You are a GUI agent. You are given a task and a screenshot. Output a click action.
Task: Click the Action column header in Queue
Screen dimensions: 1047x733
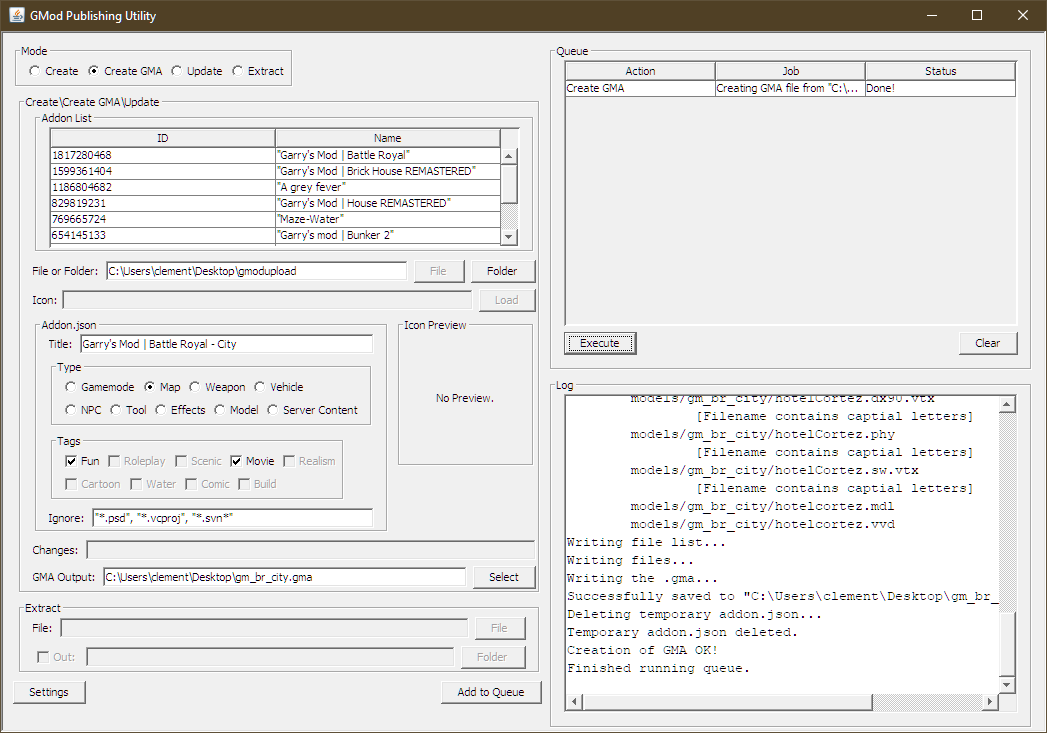click(x=640, y=71)
